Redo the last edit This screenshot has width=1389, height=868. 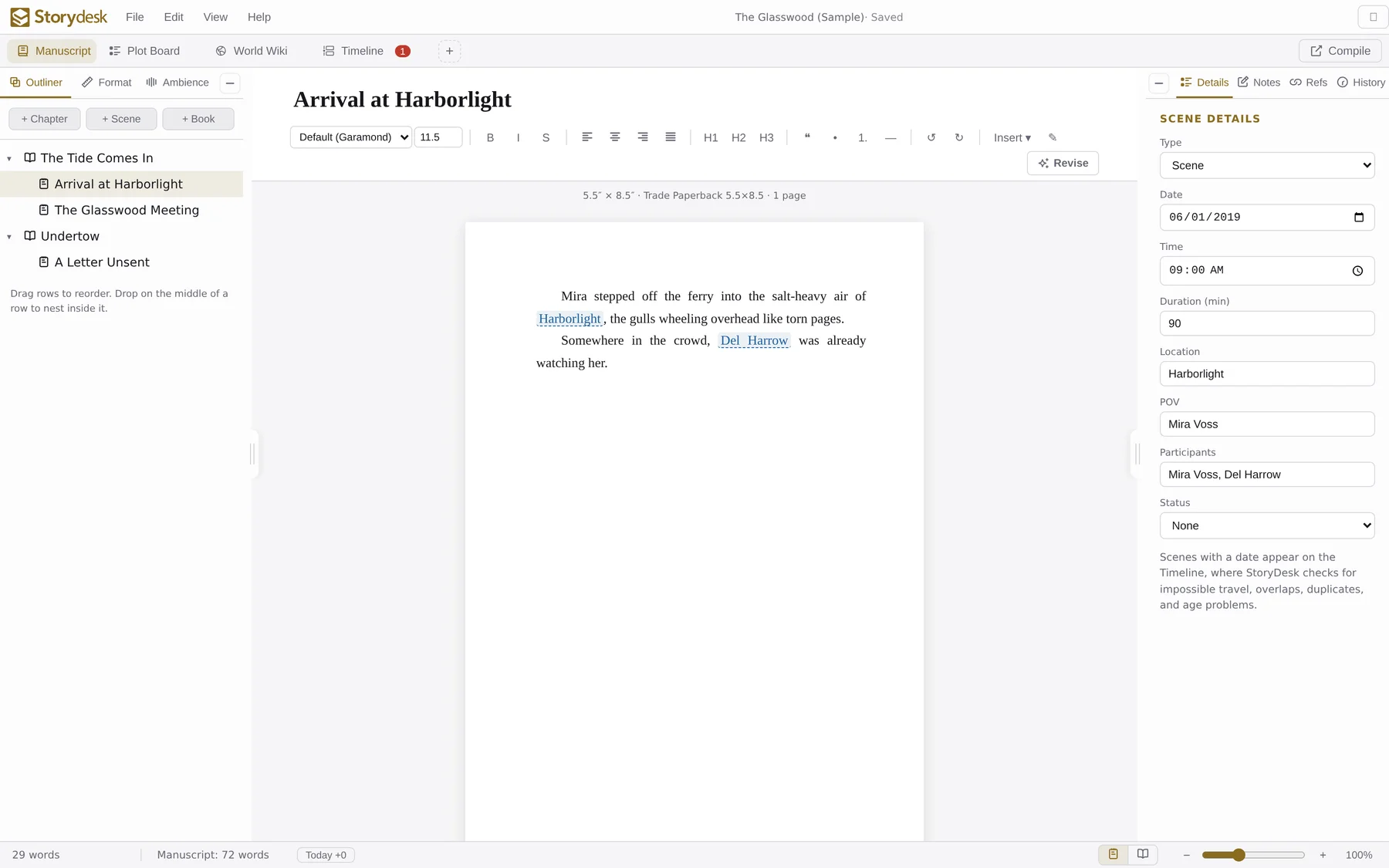pos(959,137)
